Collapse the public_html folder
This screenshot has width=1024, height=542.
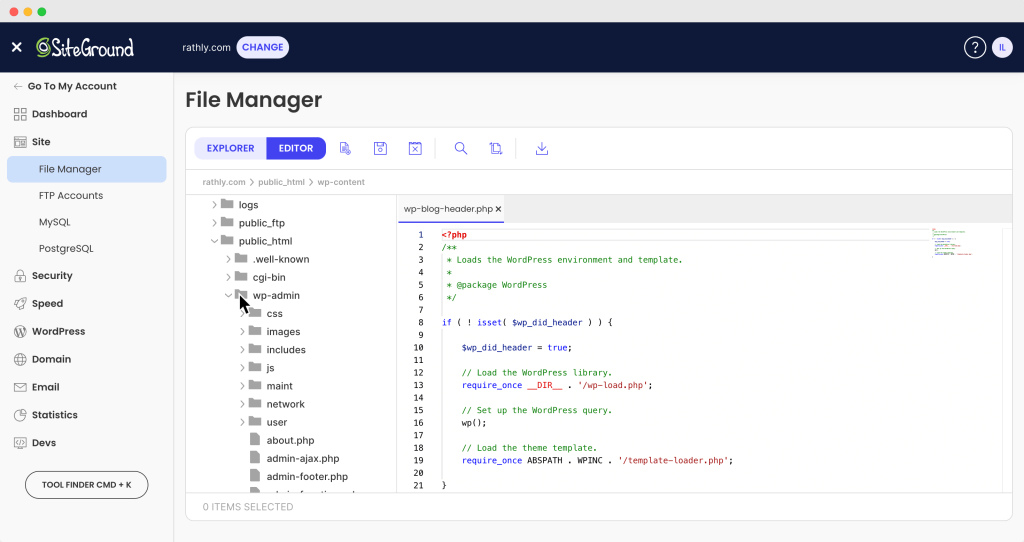coord(214,241)
